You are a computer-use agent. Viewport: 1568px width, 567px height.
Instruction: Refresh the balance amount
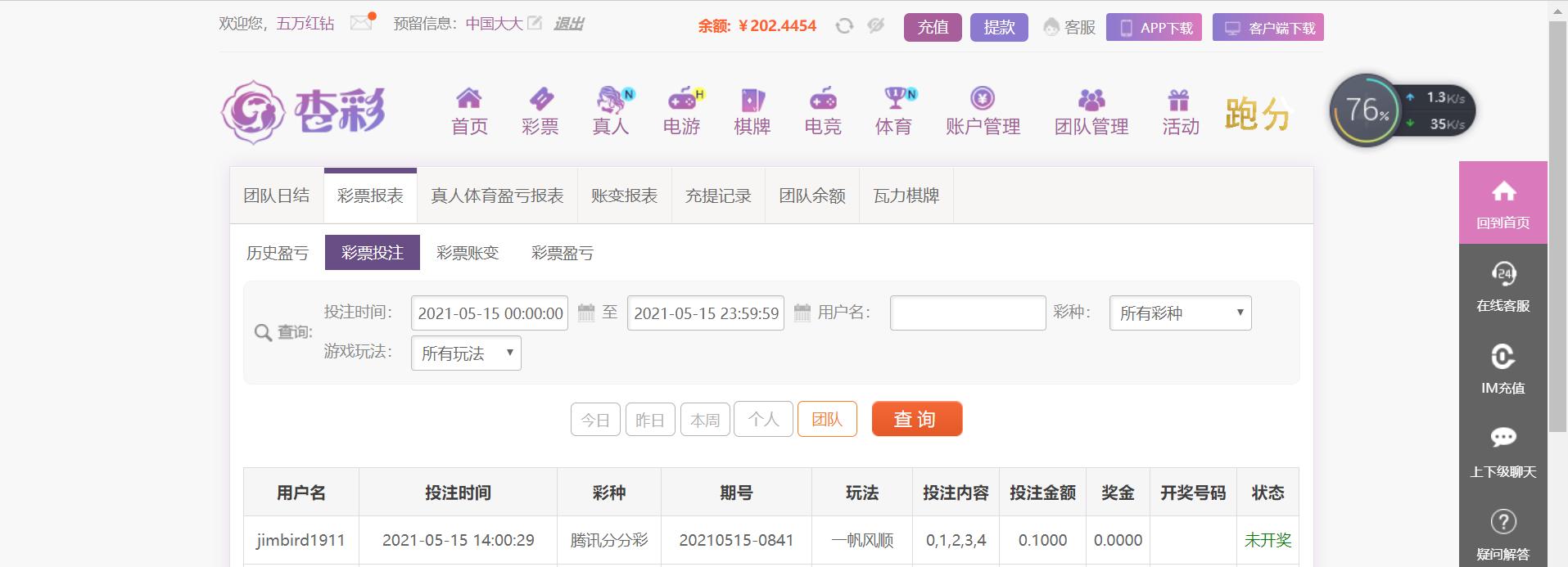click(x=844, y=26)
